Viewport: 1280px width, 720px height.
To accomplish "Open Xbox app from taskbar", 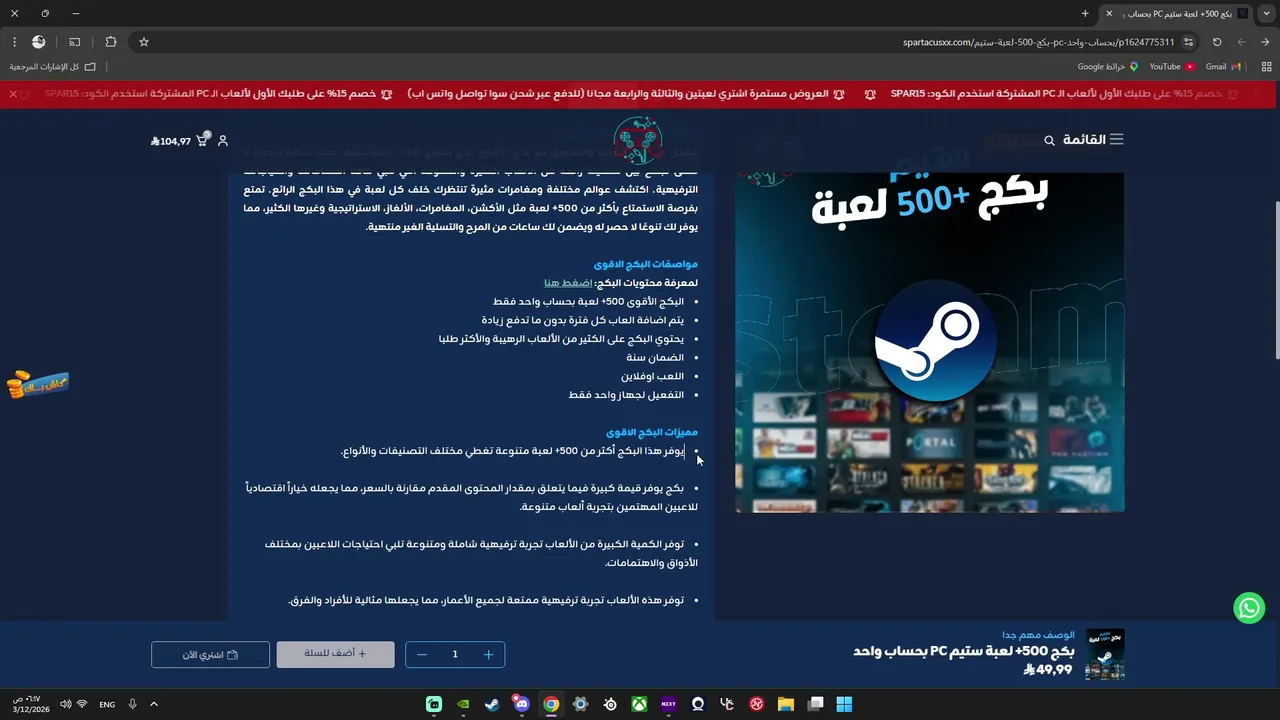I will coord(639,704).
